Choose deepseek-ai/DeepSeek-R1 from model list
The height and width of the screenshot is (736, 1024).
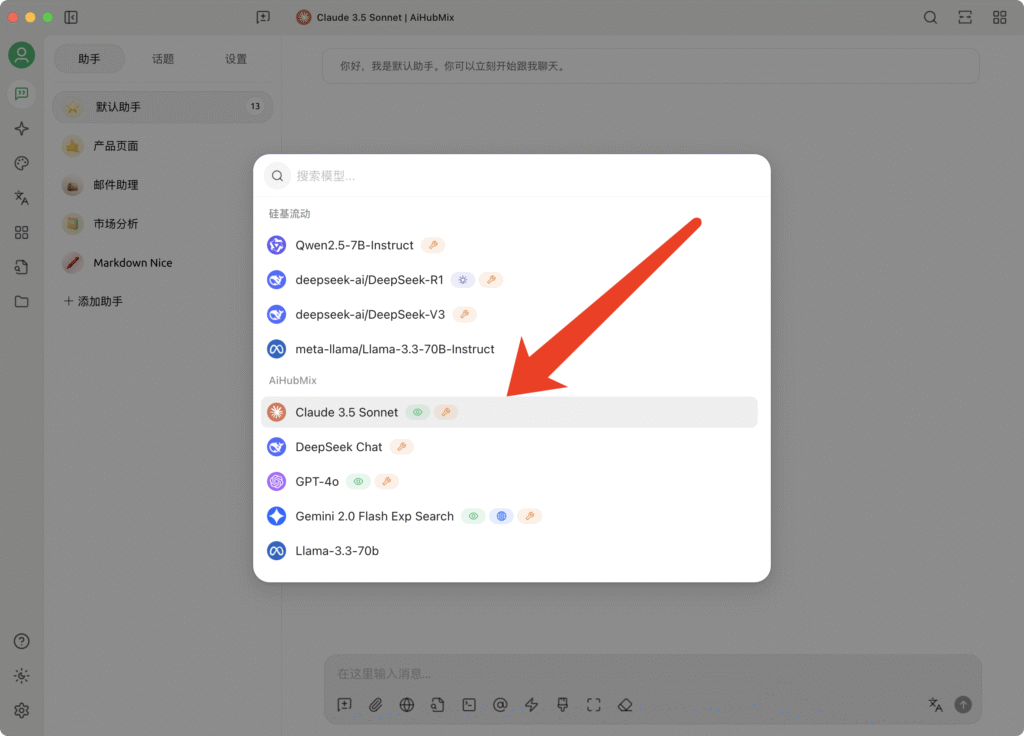pos(369,280)
